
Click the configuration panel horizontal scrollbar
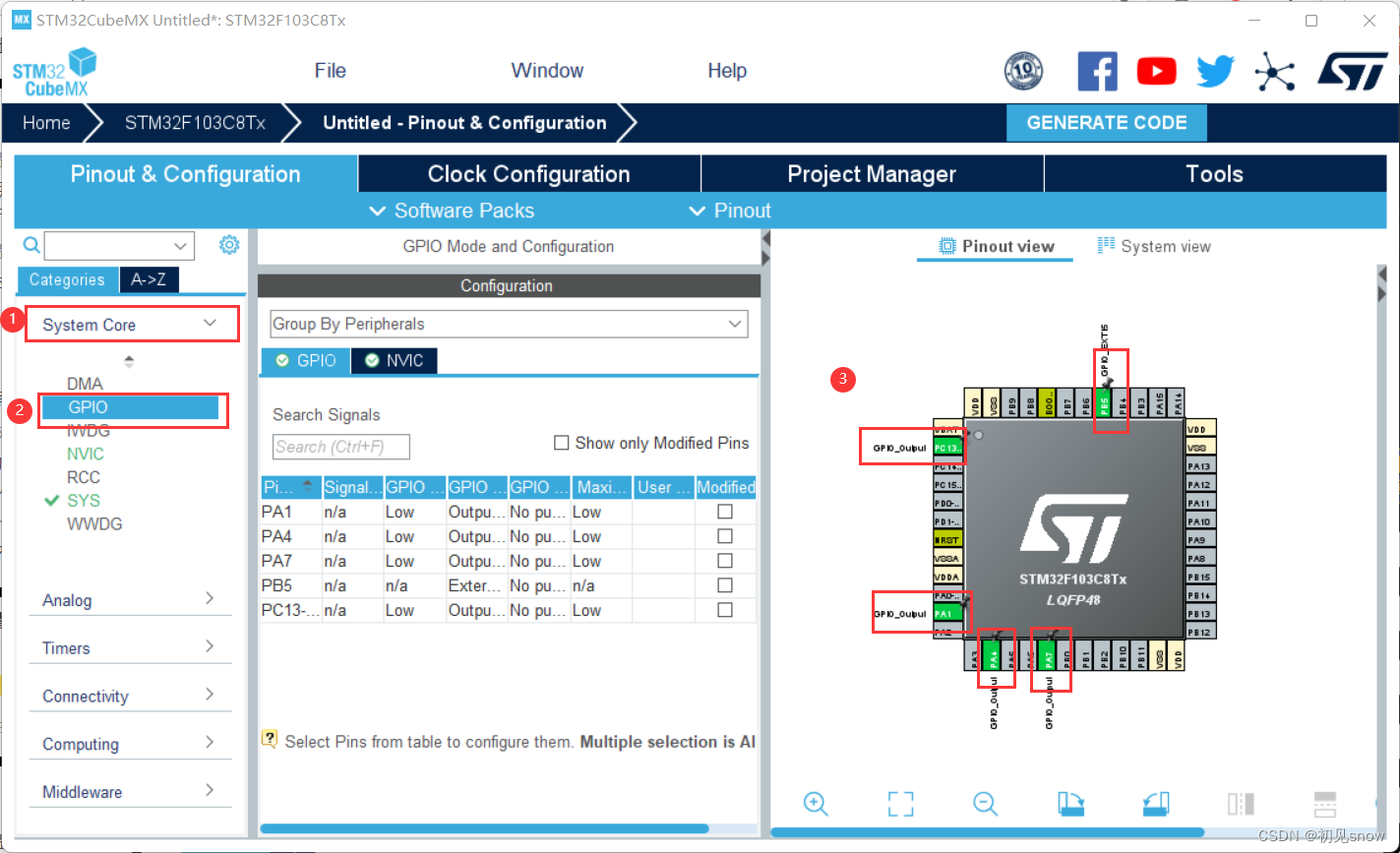(484, 829)
